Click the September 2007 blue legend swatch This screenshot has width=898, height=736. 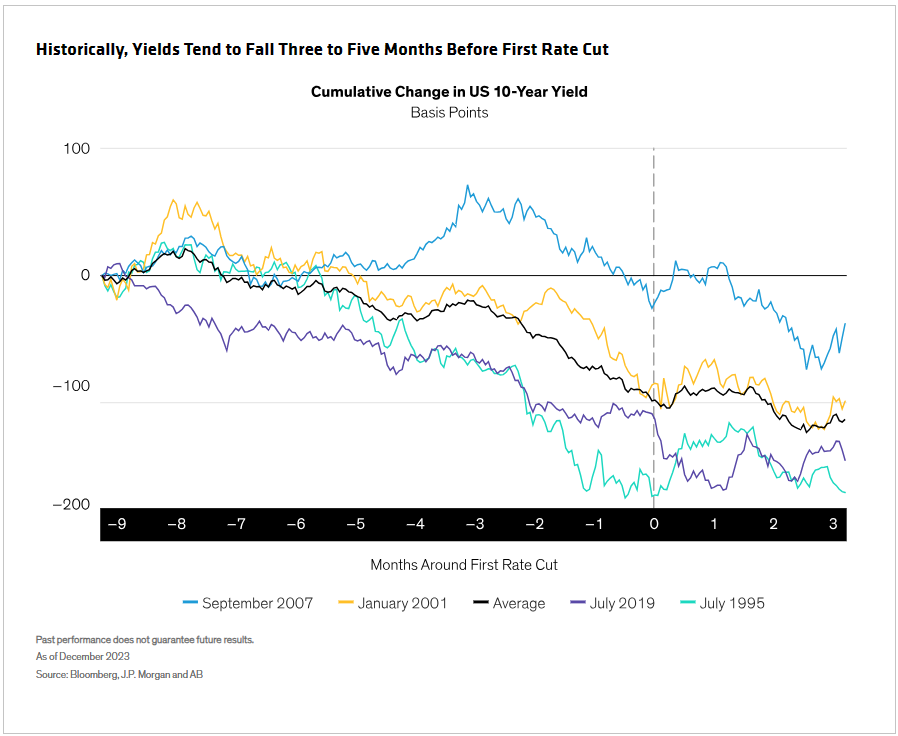pyautogui.click(x=190, y=603)
